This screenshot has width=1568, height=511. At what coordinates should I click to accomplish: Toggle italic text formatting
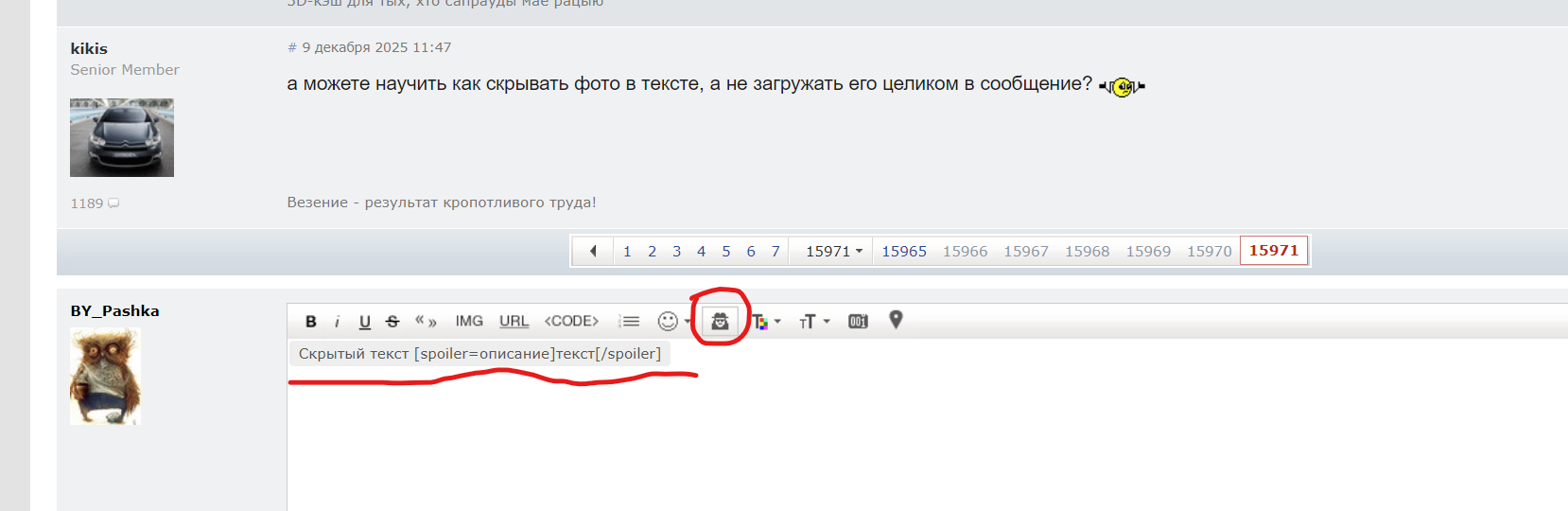coord(337,322)
